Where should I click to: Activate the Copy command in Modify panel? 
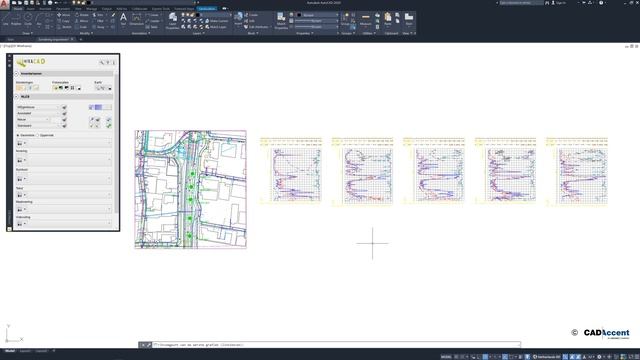(63, 21)
